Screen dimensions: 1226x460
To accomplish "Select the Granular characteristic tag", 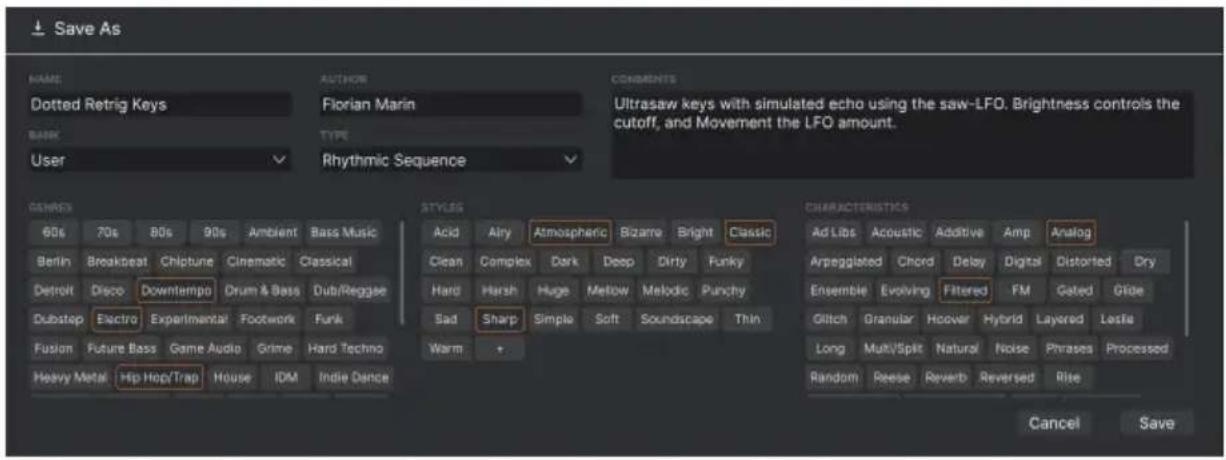I will pos(888,319).
